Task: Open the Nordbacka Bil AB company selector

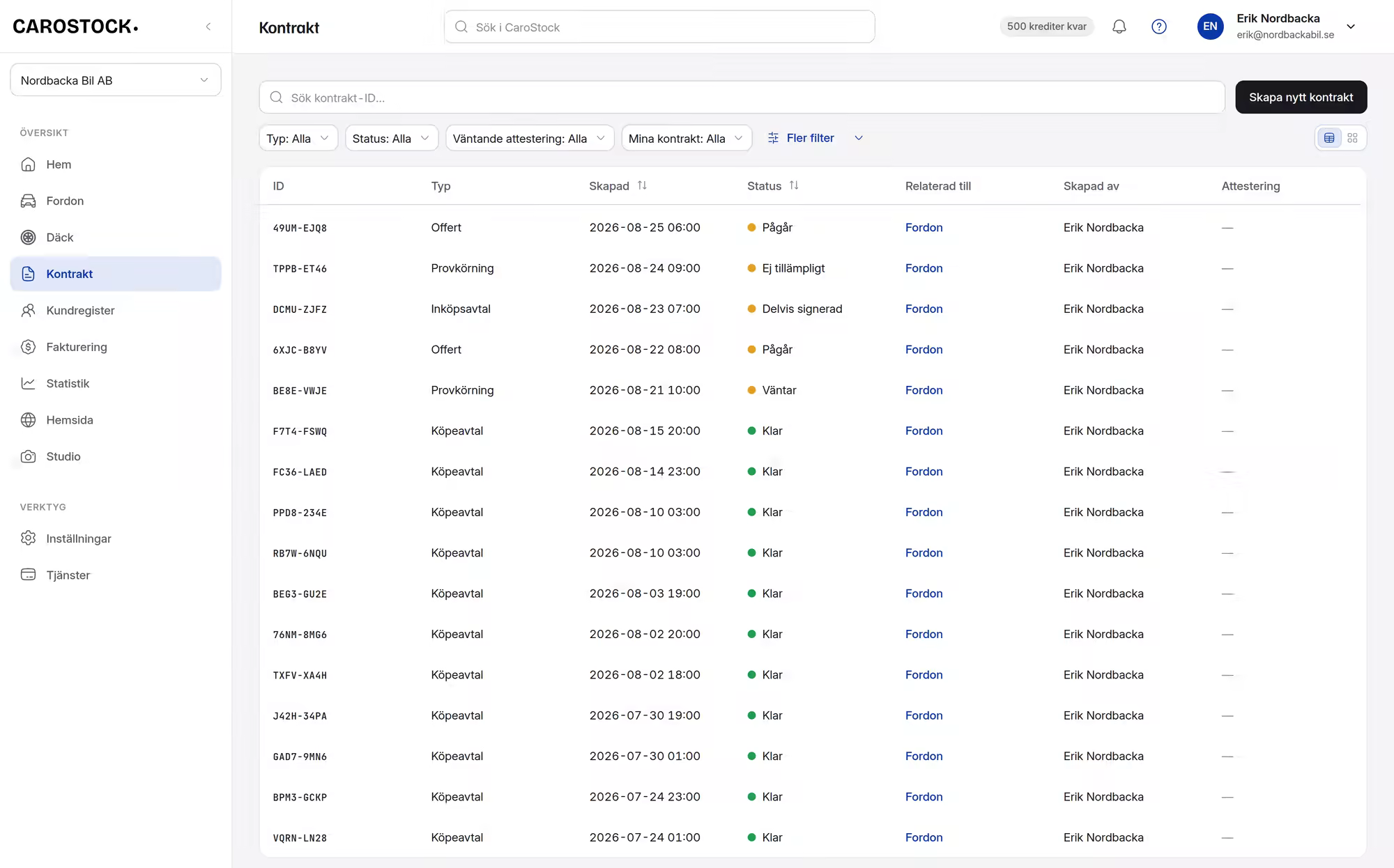Action: point(116,80)
